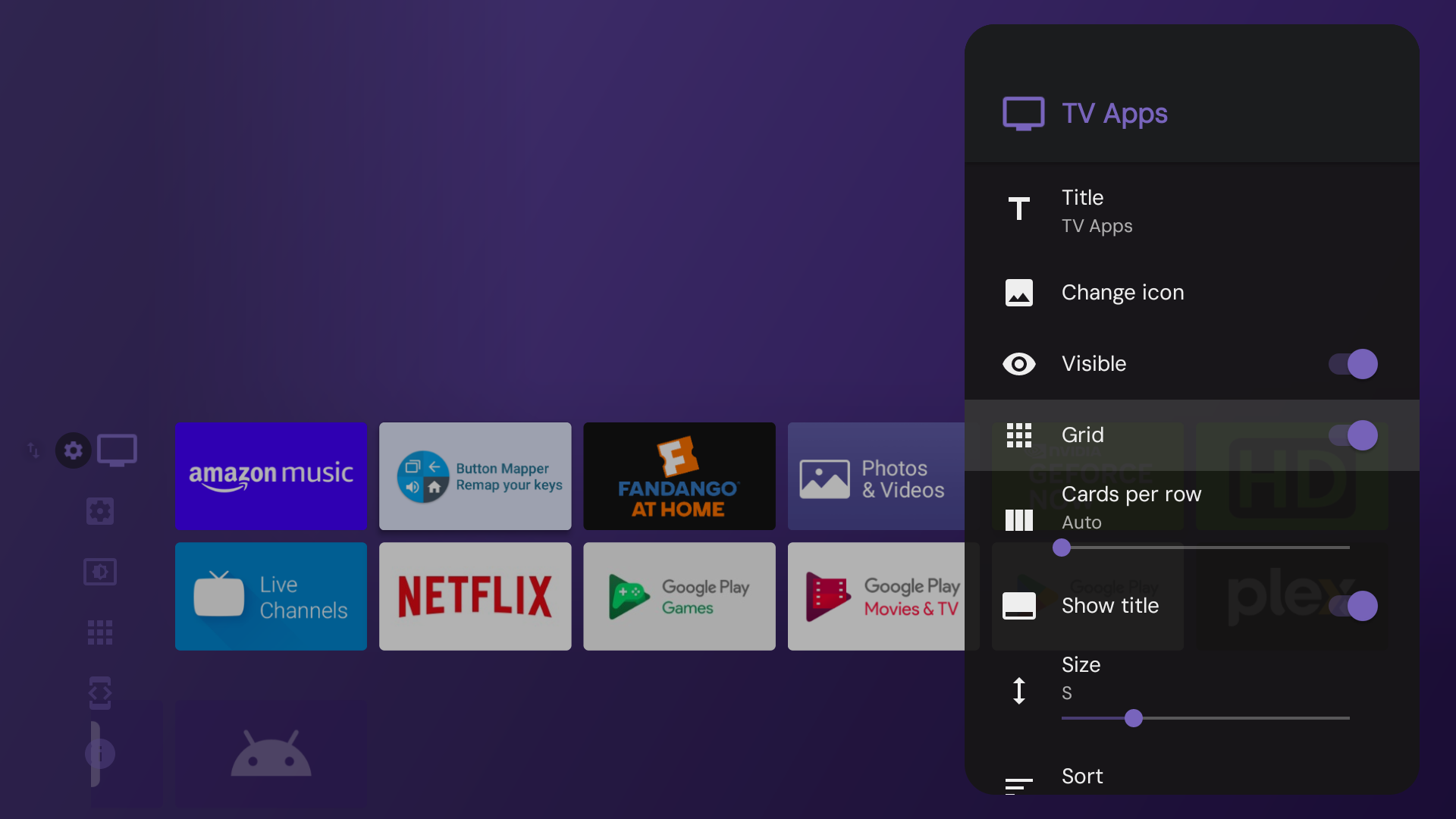Click the vertical arrows Size icon
1456x819 pixels.
coord(1019,691)
